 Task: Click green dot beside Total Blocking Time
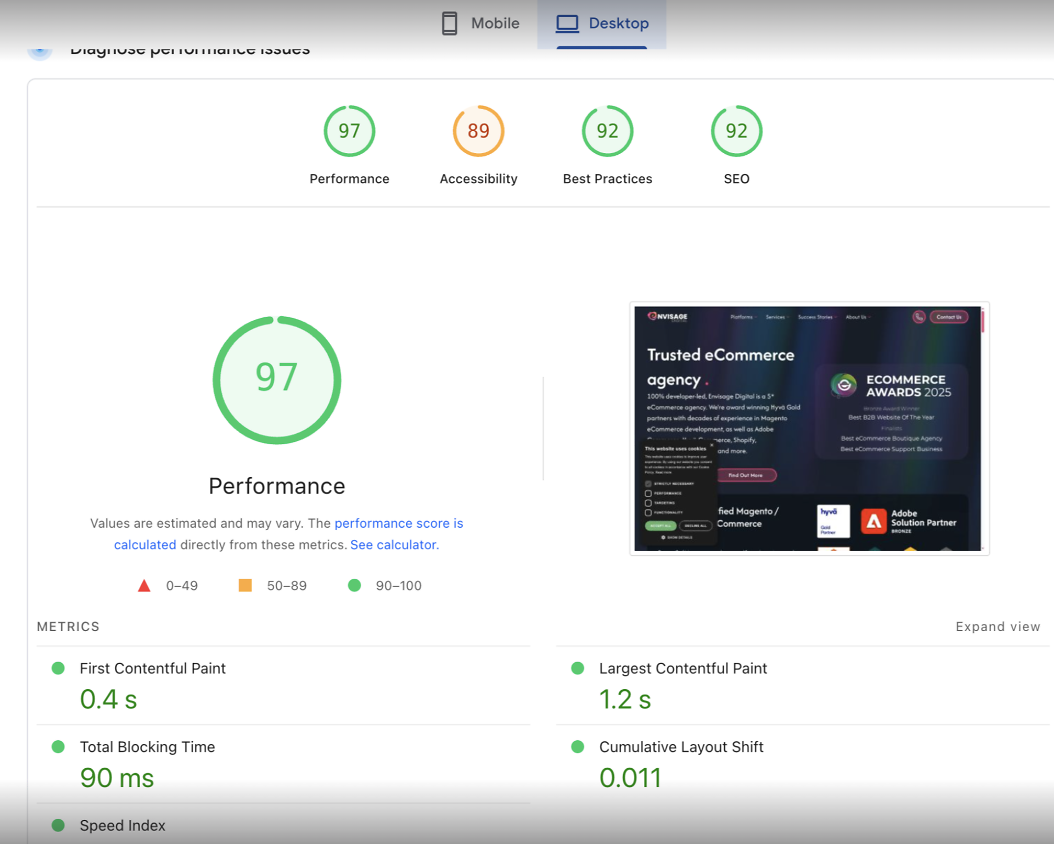[x=58, y=747]
